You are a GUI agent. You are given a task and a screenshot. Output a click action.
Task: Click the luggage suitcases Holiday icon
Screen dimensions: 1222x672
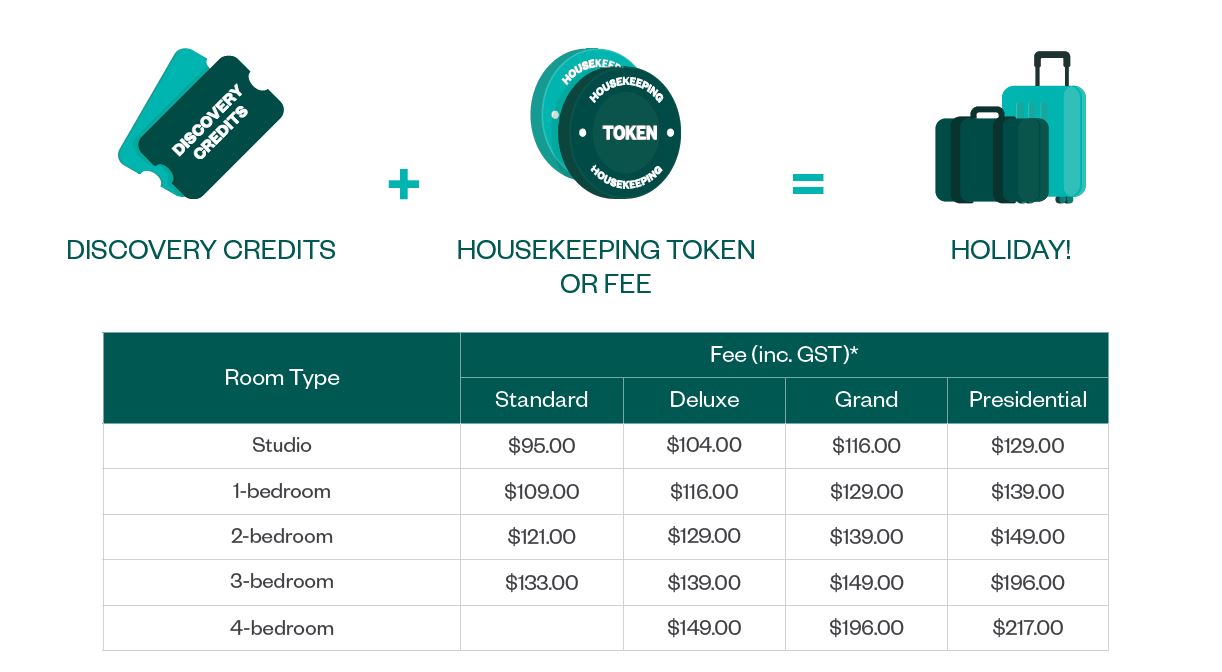click(1010, 129)
